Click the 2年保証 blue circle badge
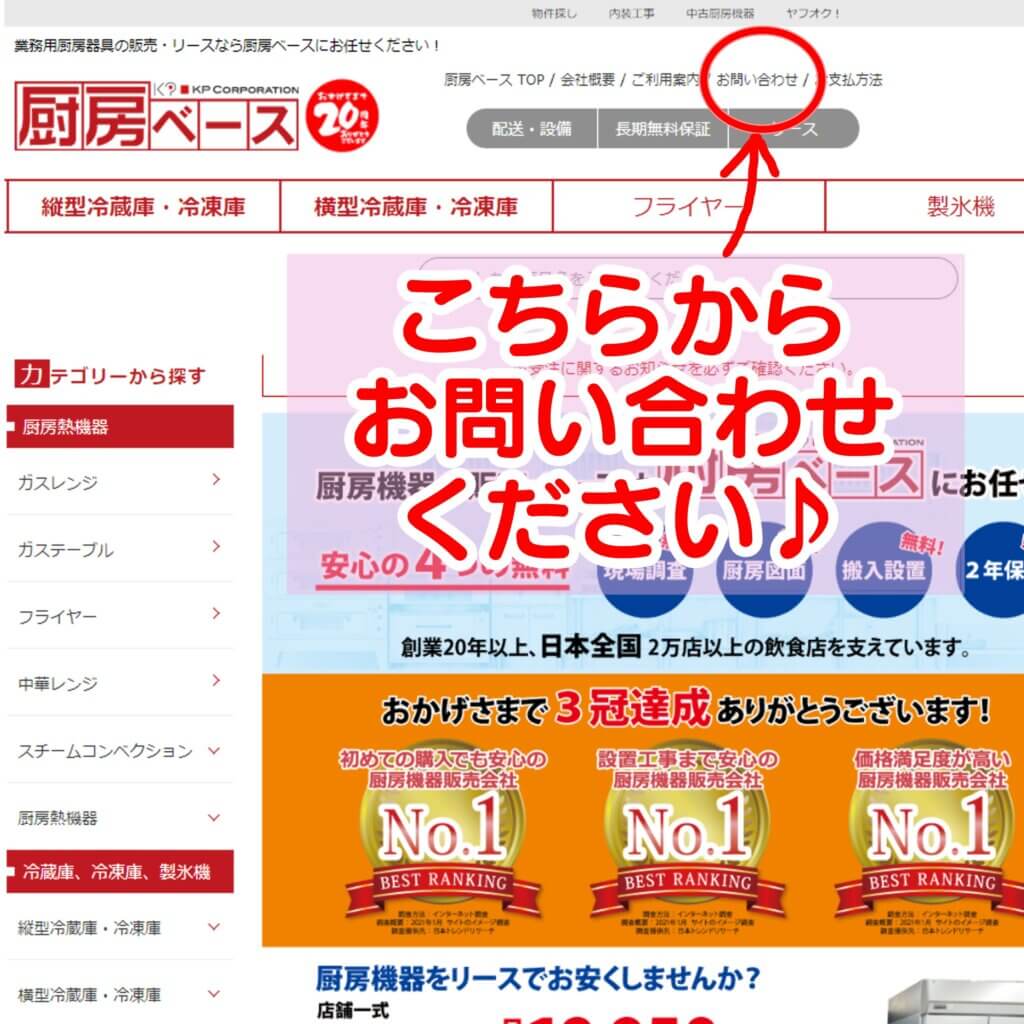1024x1024 pixels. [991, 569]
